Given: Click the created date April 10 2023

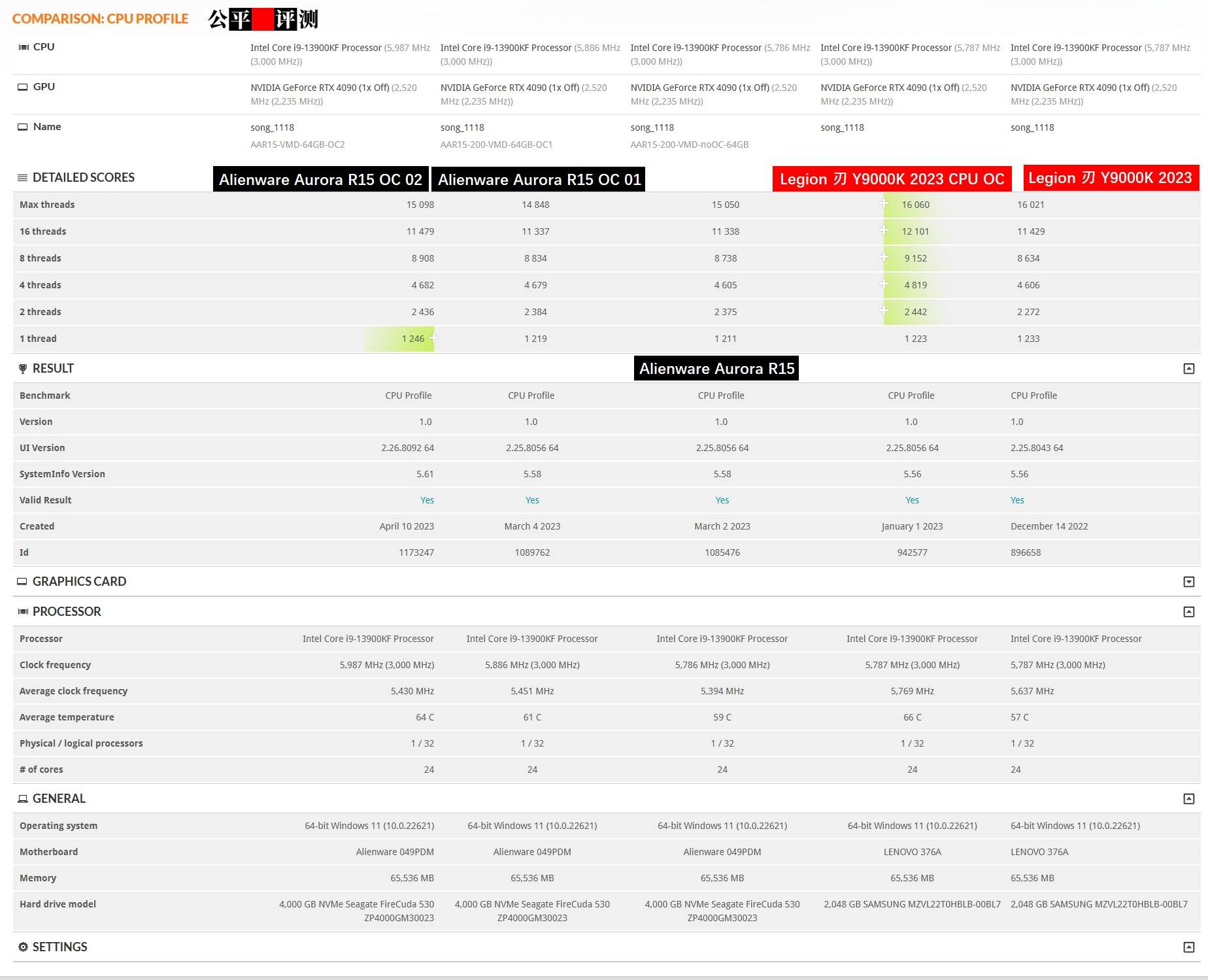Looking at the screenshot, I should [407, 526].
